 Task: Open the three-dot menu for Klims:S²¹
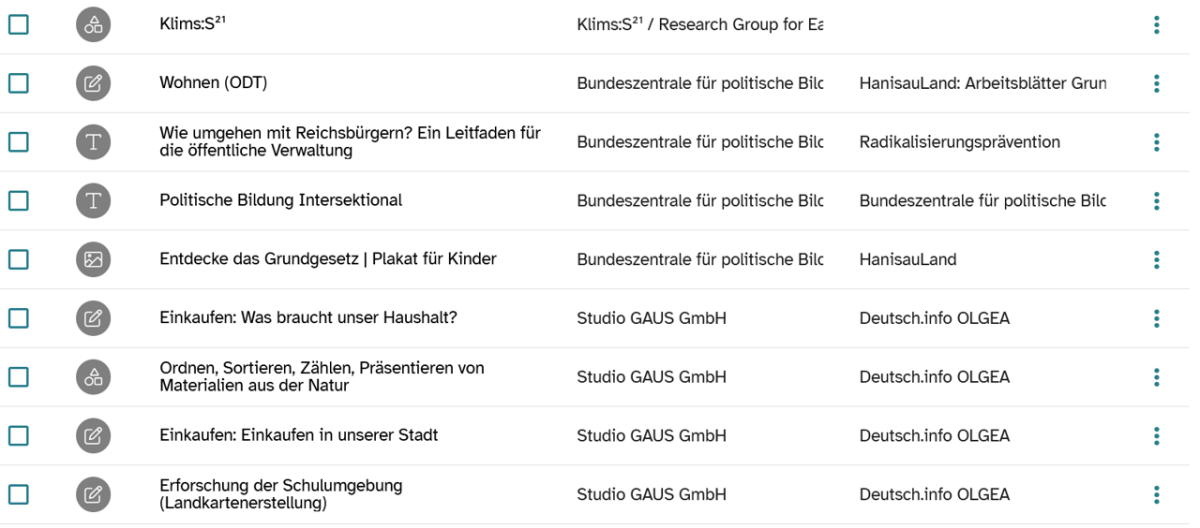(1156, 25)
